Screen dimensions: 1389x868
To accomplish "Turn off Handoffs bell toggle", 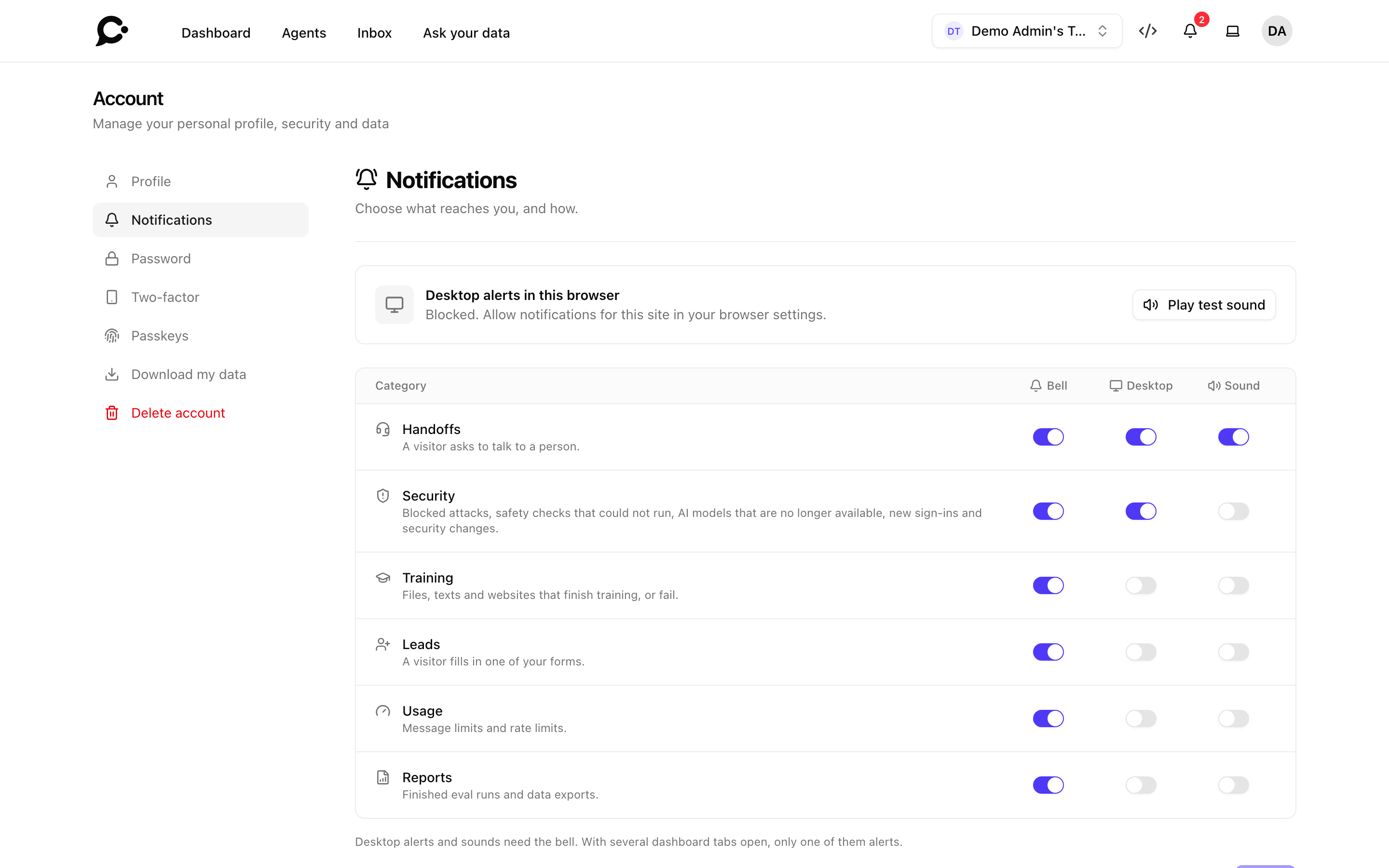I will pos(1048,437).
